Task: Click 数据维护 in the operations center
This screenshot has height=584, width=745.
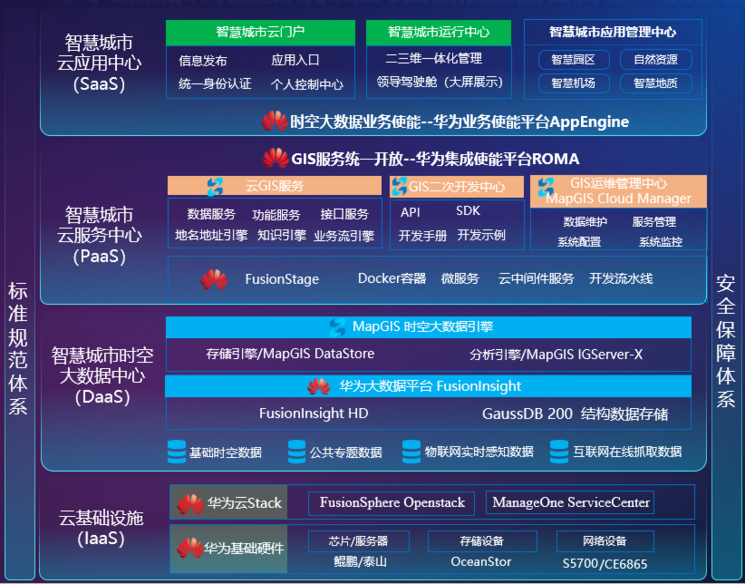Action: (x=585, y=222)
